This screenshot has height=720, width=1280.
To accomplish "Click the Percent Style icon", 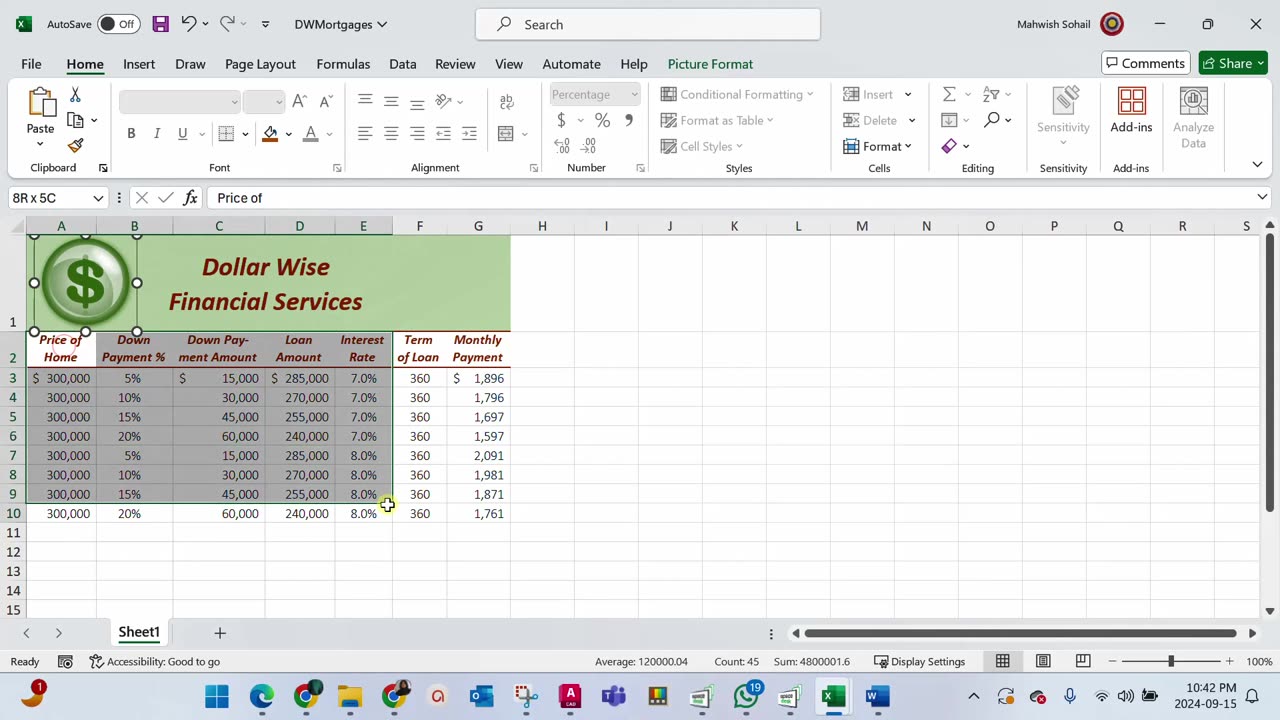I will 602,120.
